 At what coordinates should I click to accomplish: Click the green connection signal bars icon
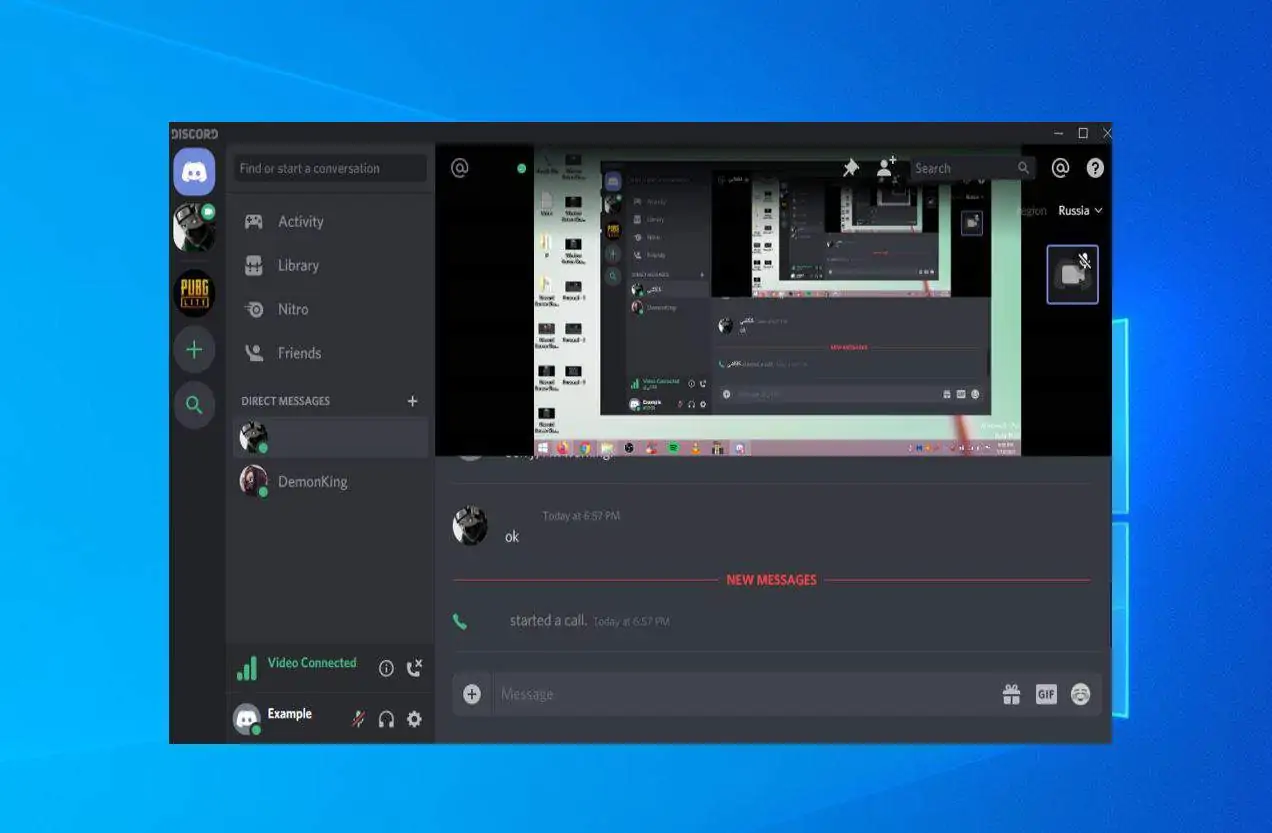(x=246, y=669)
